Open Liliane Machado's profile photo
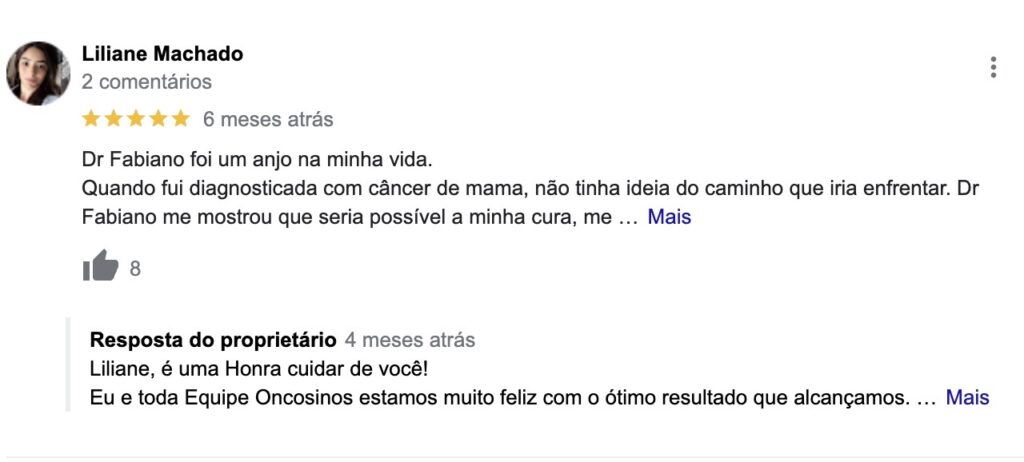The width and height of the screenshot is (1024, 462). click(x=38, y=73)
